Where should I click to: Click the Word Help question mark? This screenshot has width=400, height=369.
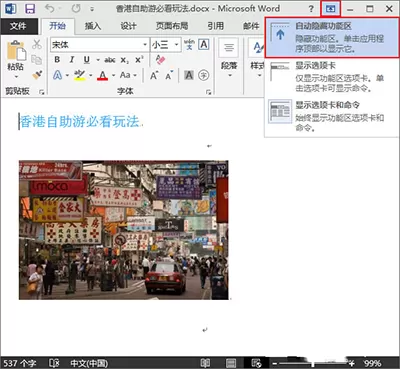pos(311,9)
